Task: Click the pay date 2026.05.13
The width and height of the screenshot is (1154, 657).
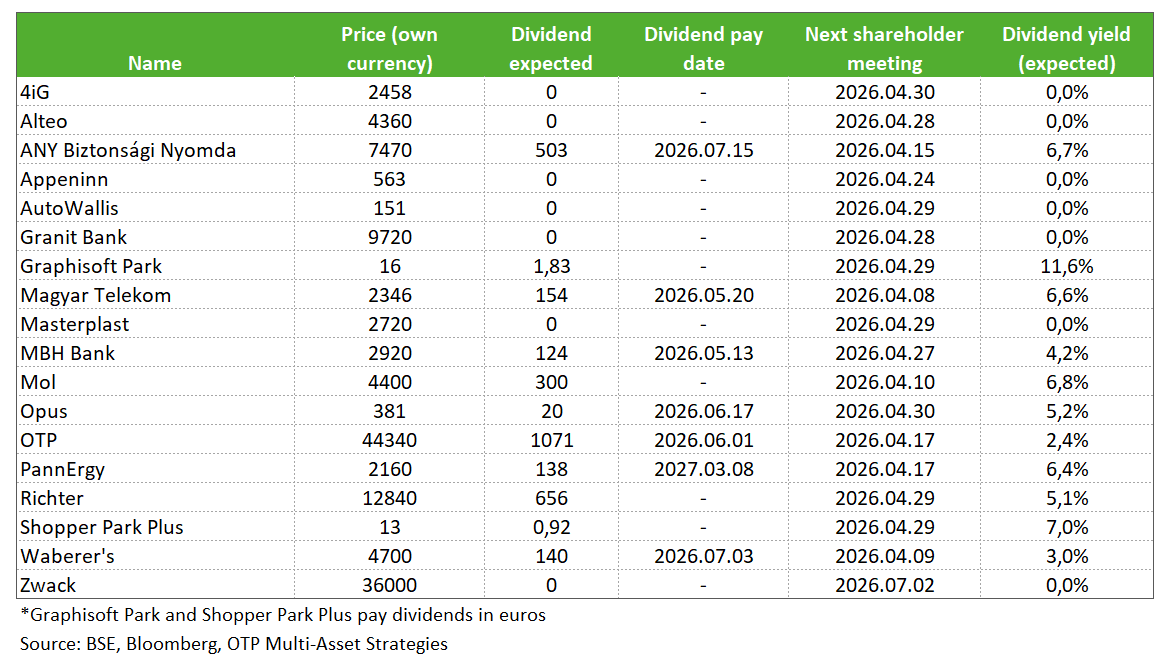Action: click(704, 353)
